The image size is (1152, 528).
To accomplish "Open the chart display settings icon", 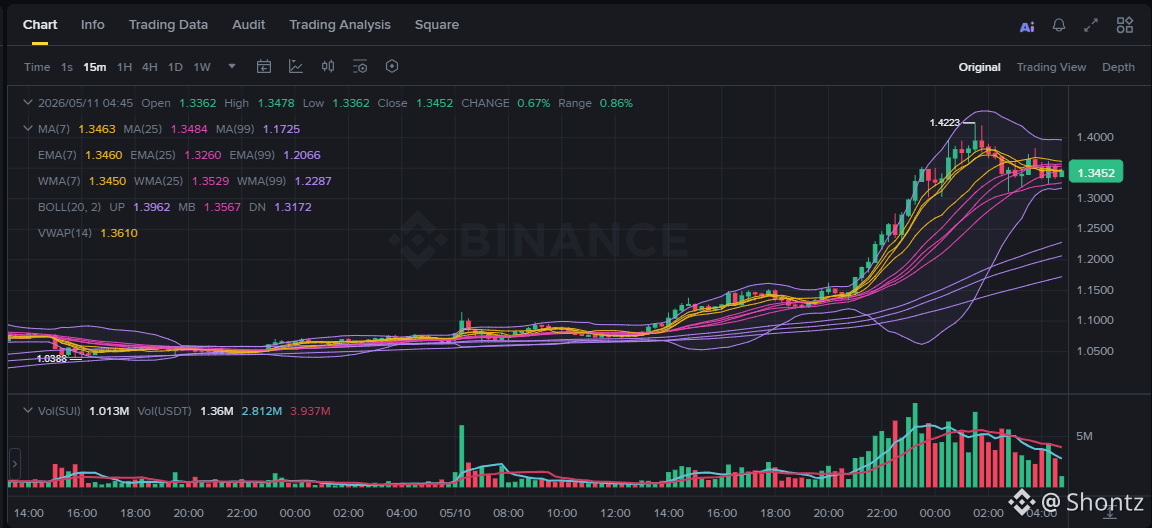I will (x=360, y=67).
